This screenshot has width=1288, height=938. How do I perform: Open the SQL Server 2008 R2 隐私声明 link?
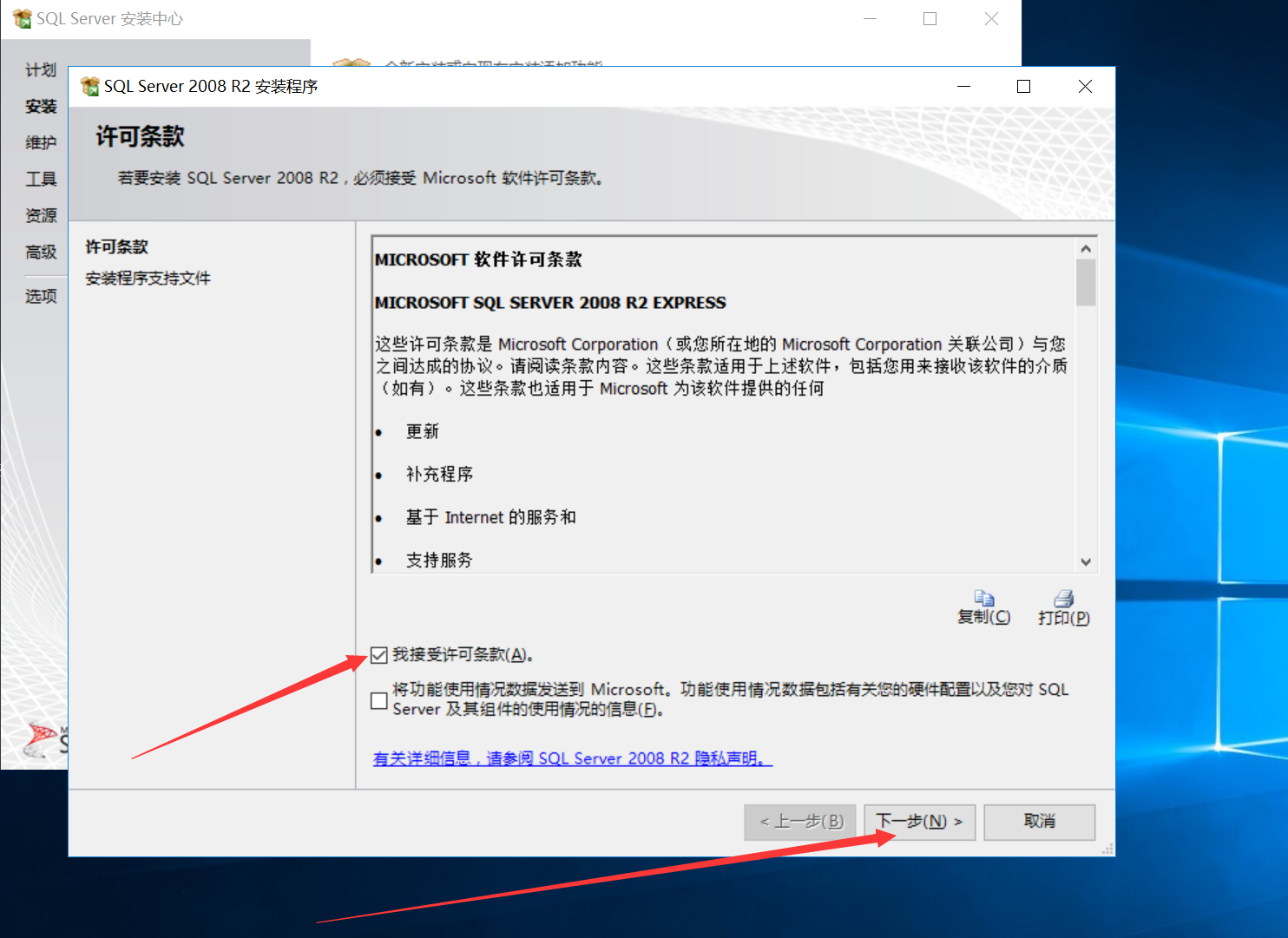click(573, 758)
